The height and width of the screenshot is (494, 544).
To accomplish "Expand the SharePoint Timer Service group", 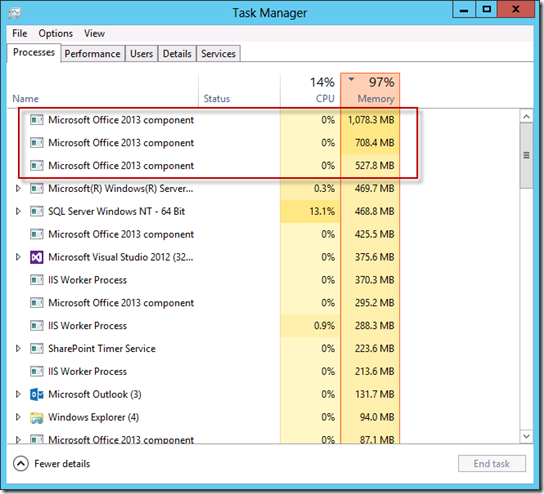I will point(18,348).
